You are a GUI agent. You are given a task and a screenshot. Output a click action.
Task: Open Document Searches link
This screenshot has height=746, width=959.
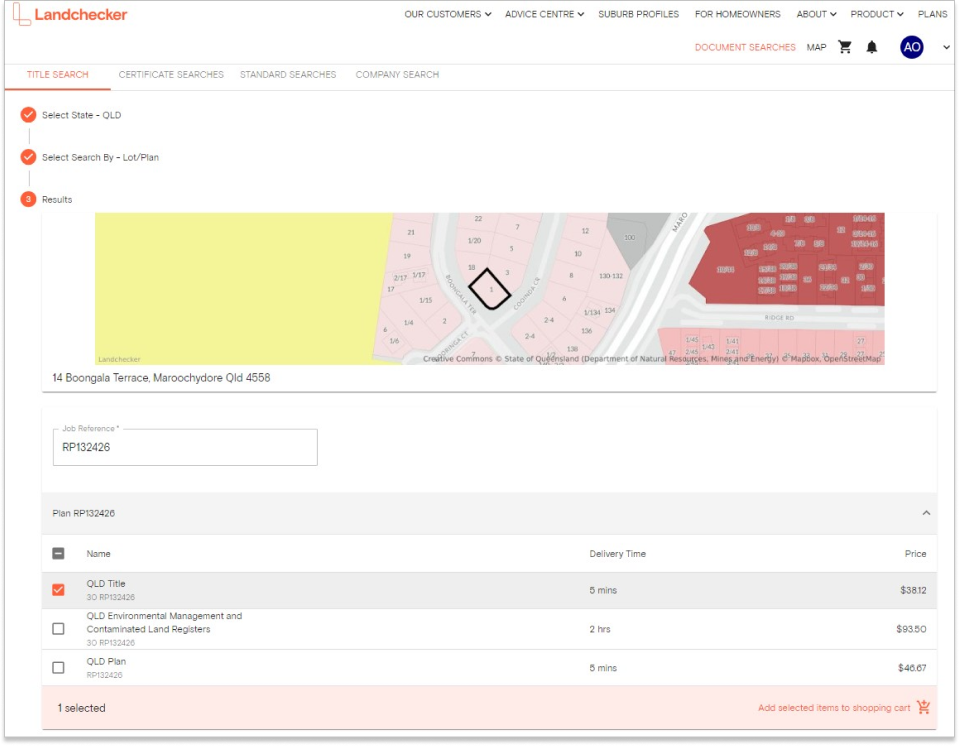[745, 47]
